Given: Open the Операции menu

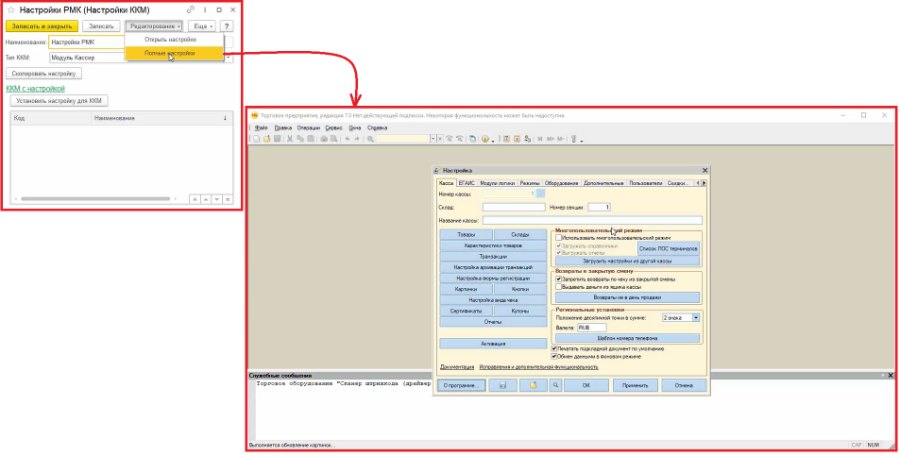Looking at the screenshot, I should click(x=308, y=128).
